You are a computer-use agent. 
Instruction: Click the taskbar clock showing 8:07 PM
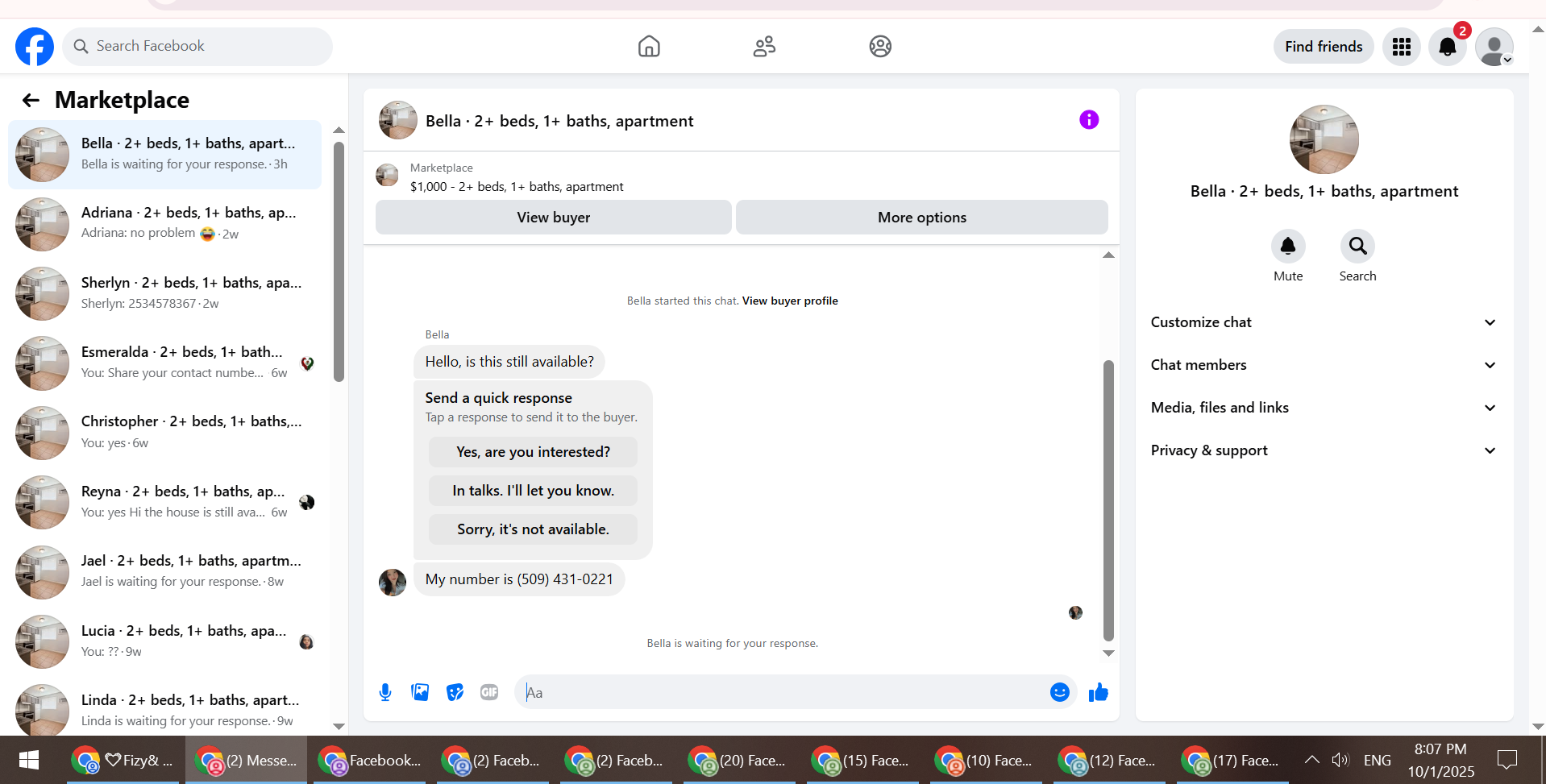[1441, 760]
